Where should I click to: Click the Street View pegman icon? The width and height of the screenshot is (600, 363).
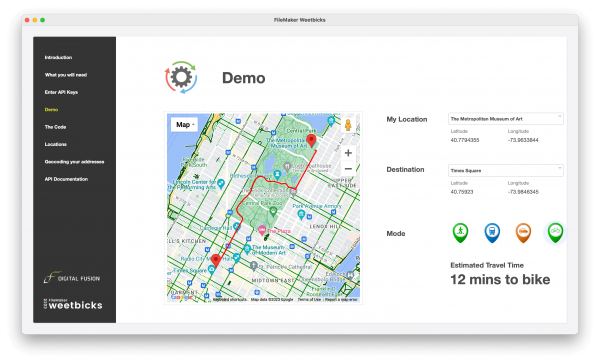tap(348, 125)
